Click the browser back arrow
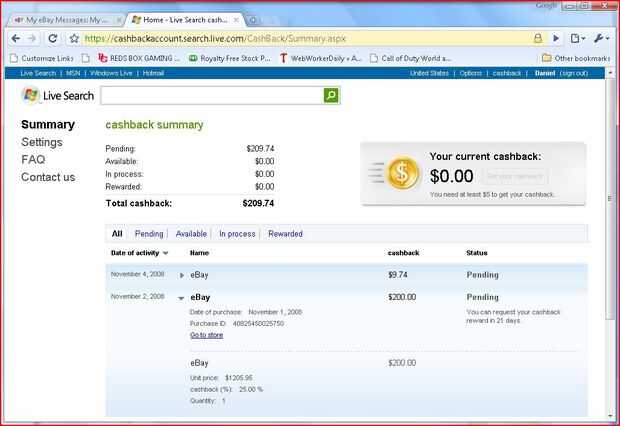Screen dimensions: 620x426 16,38
